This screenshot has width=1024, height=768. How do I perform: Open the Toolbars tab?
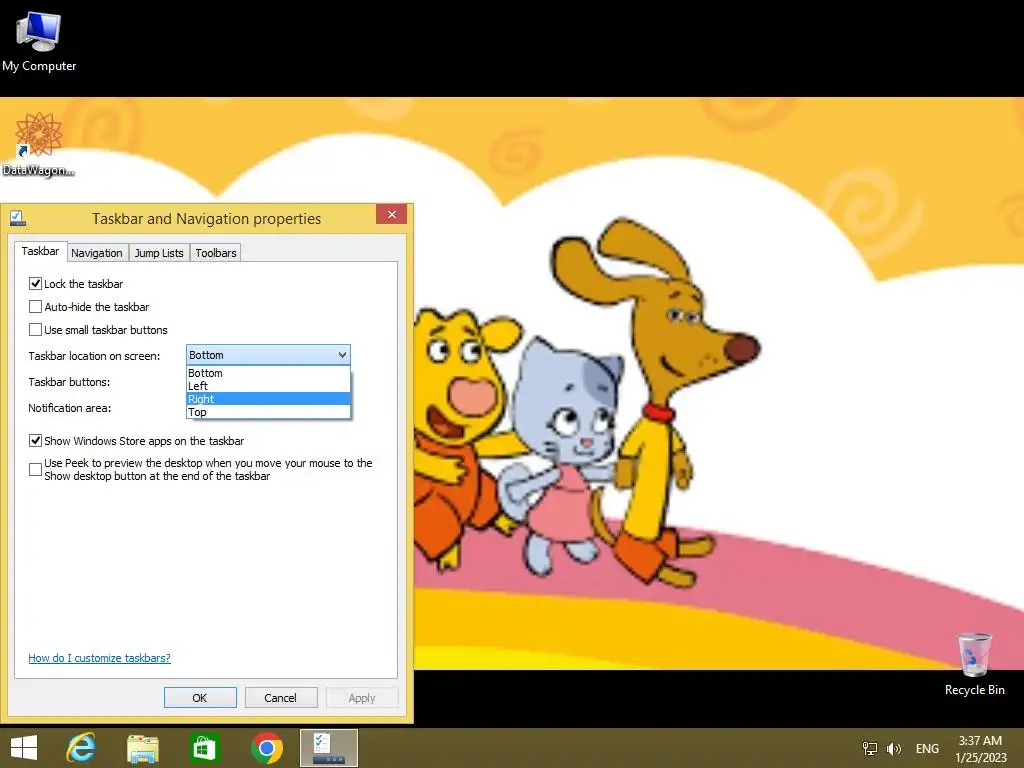click(x=216, y=253)
